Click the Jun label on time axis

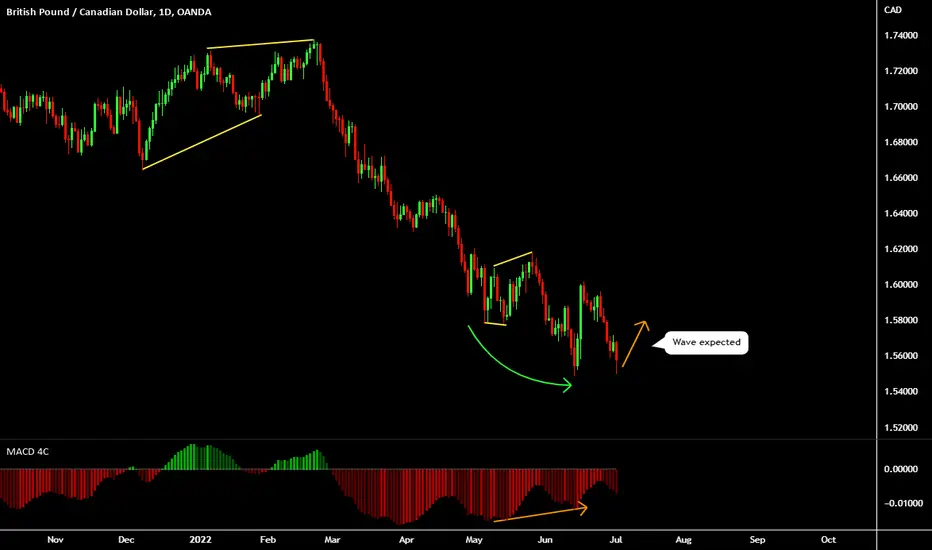(x=545, y=540)
